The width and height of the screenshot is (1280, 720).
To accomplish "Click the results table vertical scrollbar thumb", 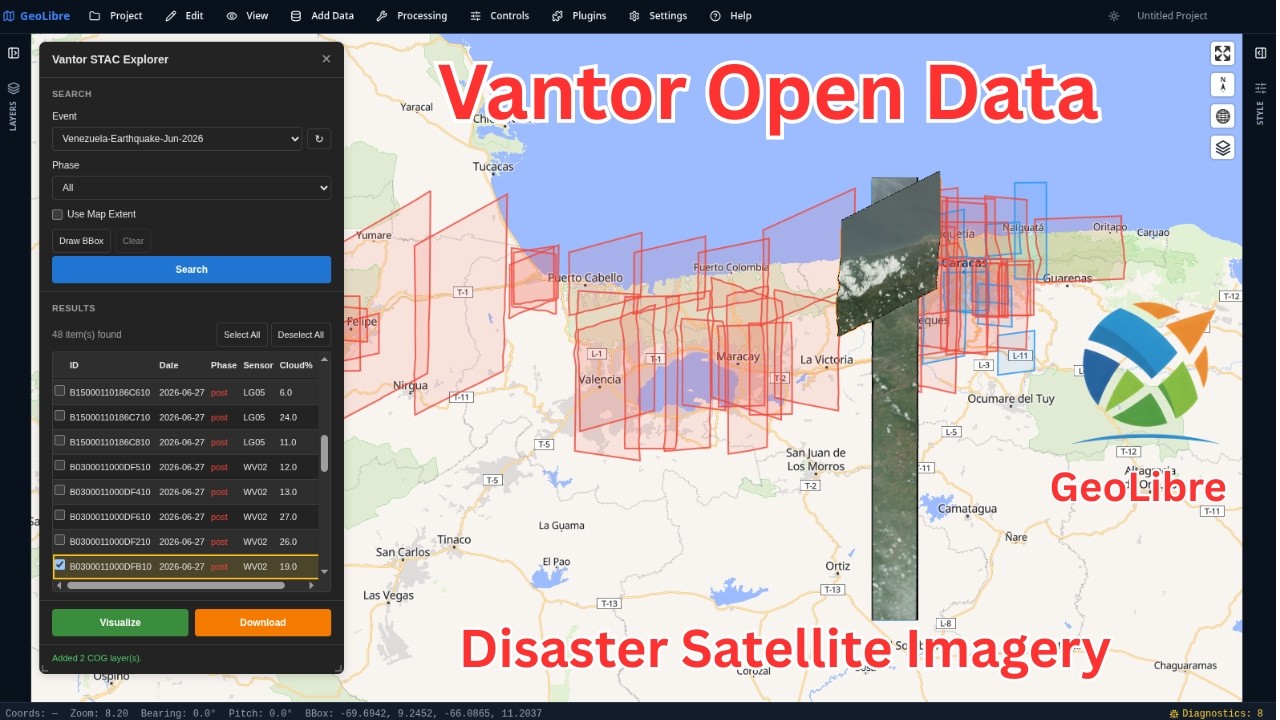I will point(324,453).
